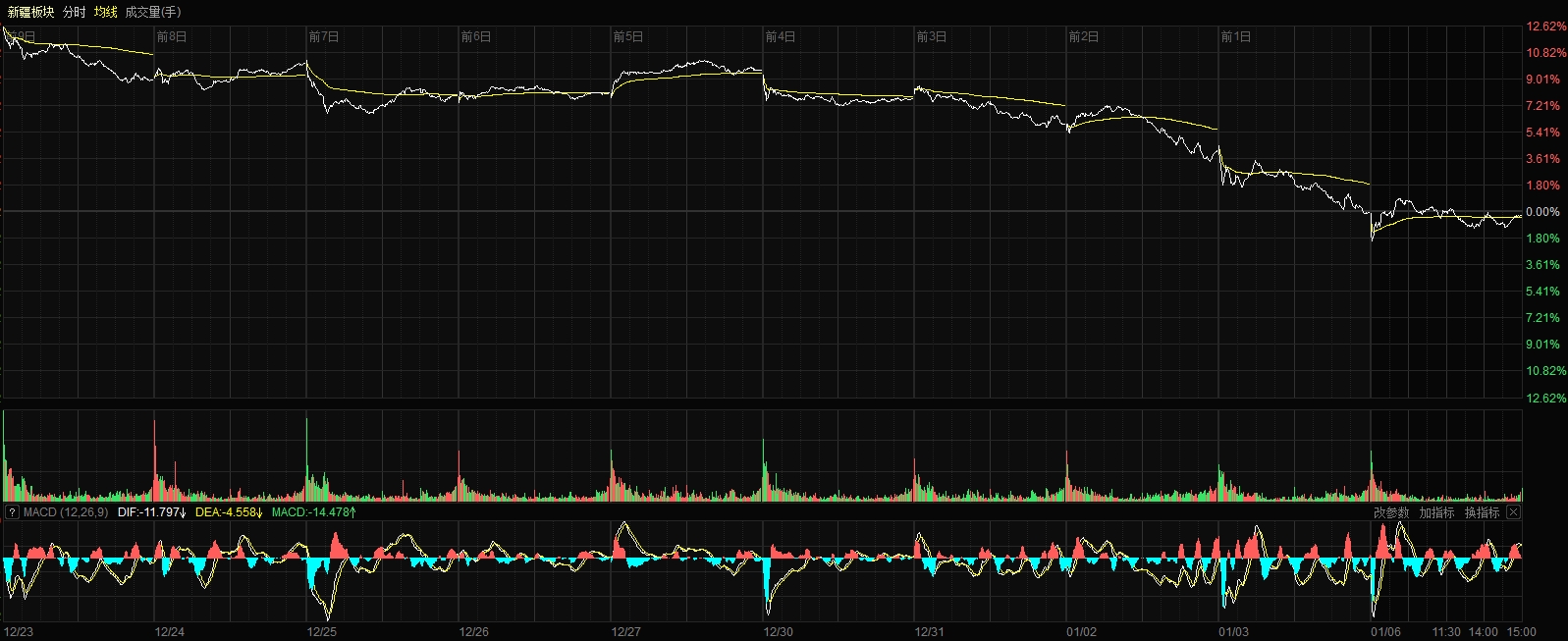This screenshot has width=1568, height=641.
Task: Select the DEA:-4.558 value readout
Action: pyautogui.click(x=229, y=512)
